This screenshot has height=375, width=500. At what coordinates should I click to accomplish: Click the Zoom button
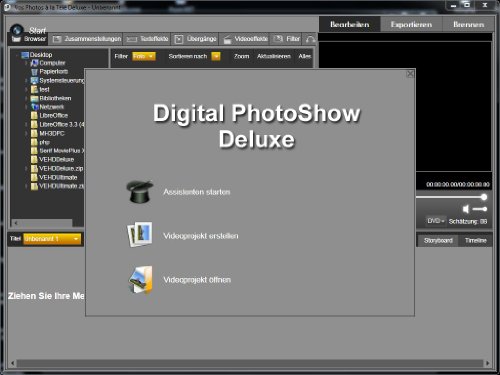pos(241,56)
